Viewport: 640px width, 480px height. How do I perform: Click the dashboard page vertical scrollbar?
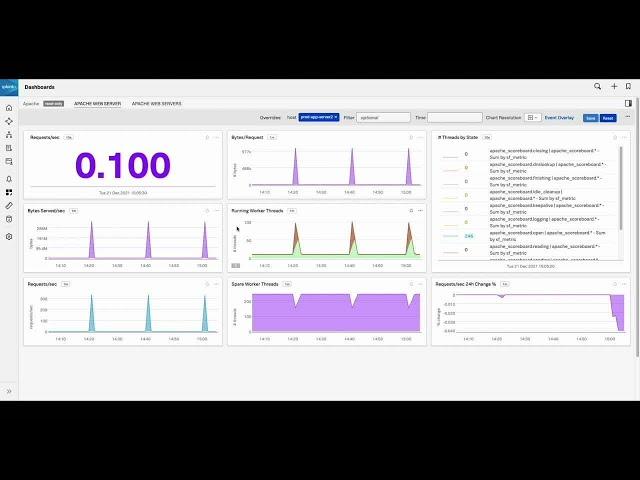click(638, 229)
